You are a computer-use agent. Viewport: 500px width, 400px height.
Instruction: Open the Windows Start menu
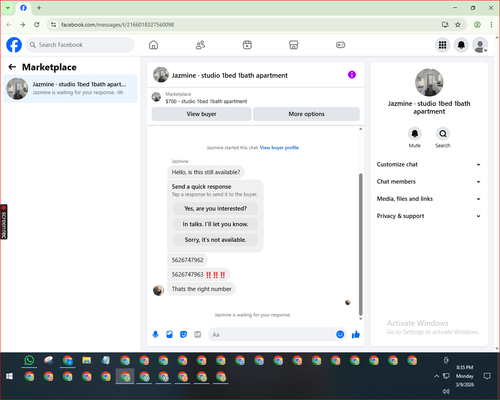(9, 376)
